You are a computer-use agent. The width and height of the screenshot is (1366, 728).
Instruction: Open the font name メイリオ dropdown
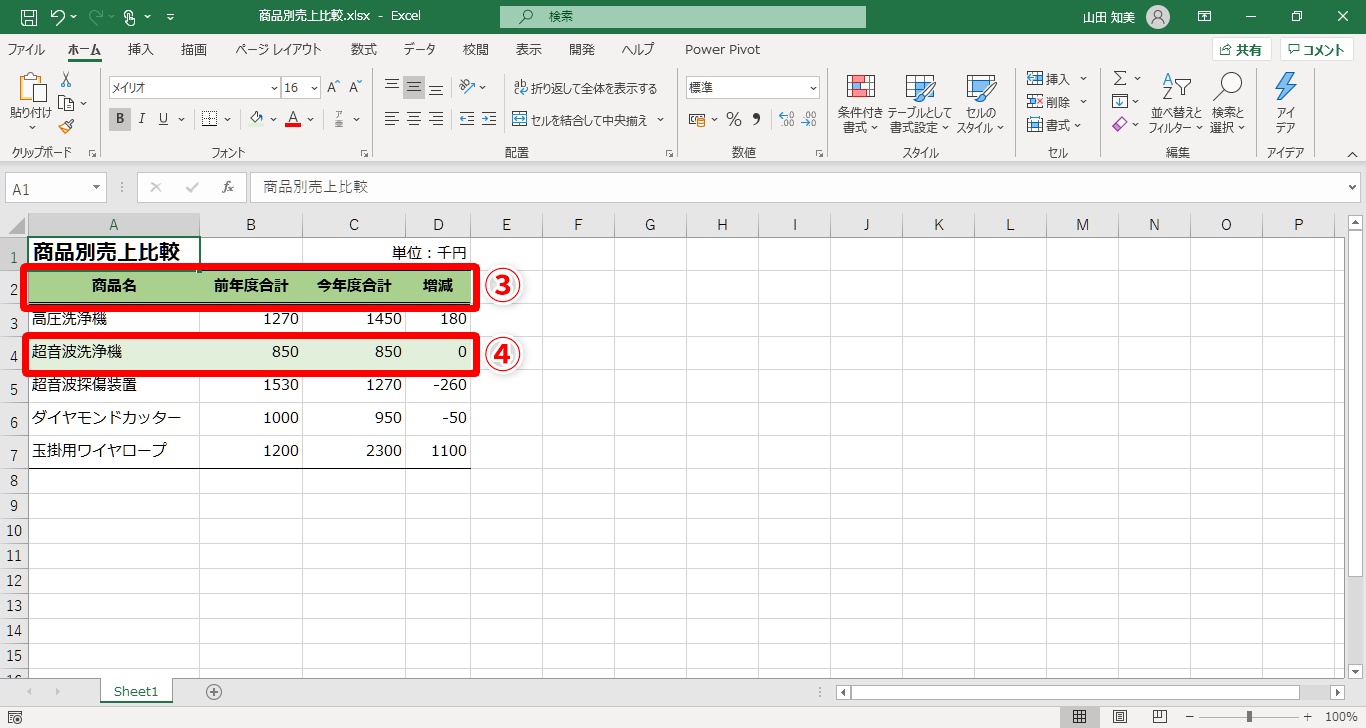274,88
